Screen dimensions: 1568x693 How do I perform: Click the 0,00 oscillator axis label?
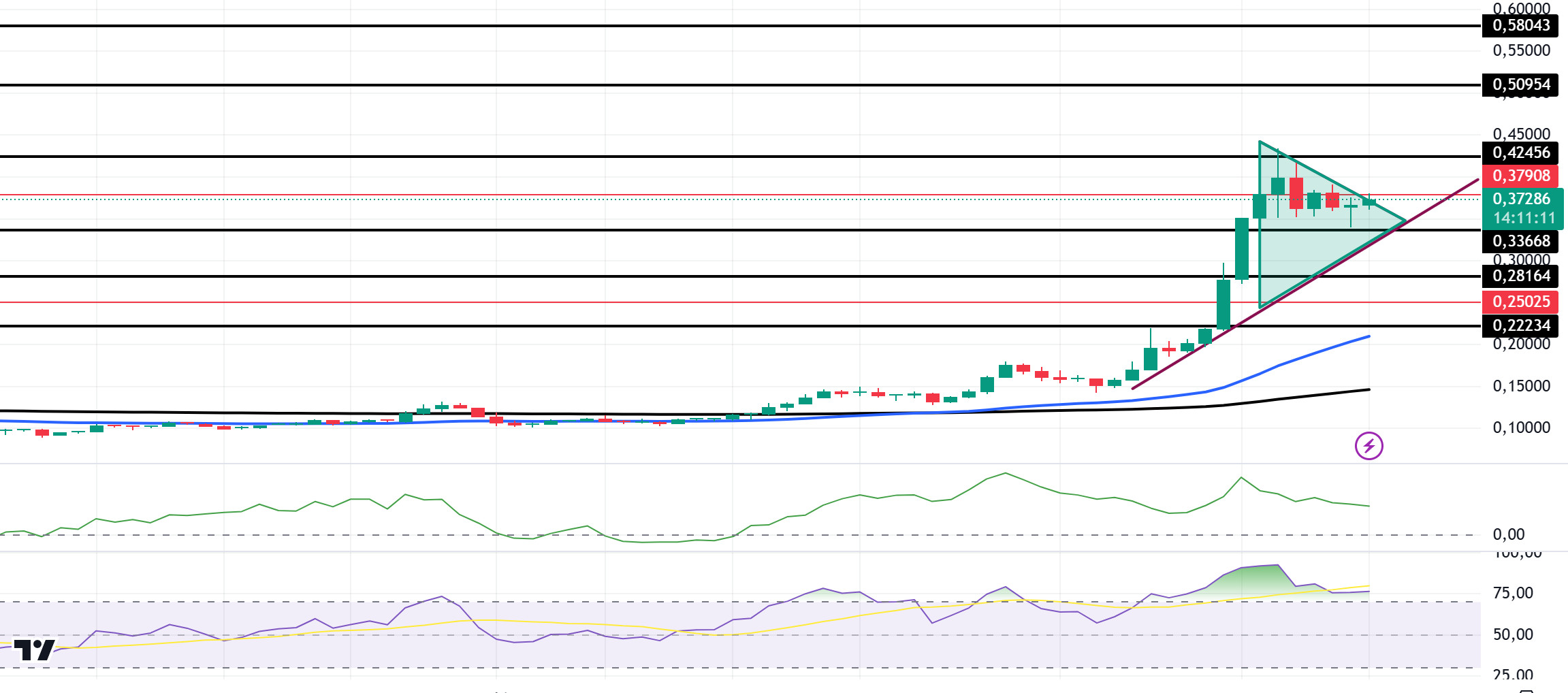point(1508,535)
